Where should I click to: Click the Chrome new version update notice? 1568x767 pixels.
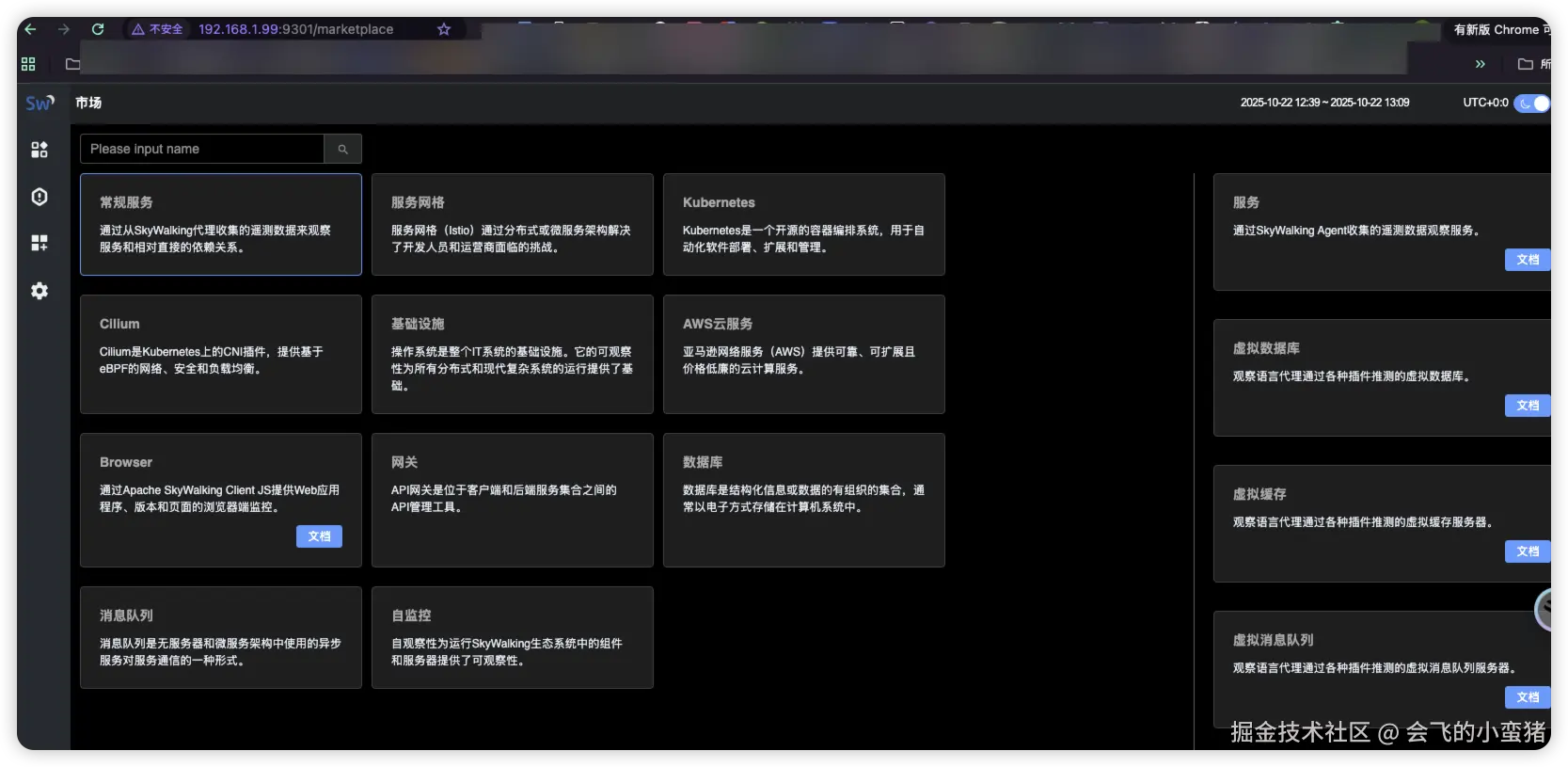1498,29
